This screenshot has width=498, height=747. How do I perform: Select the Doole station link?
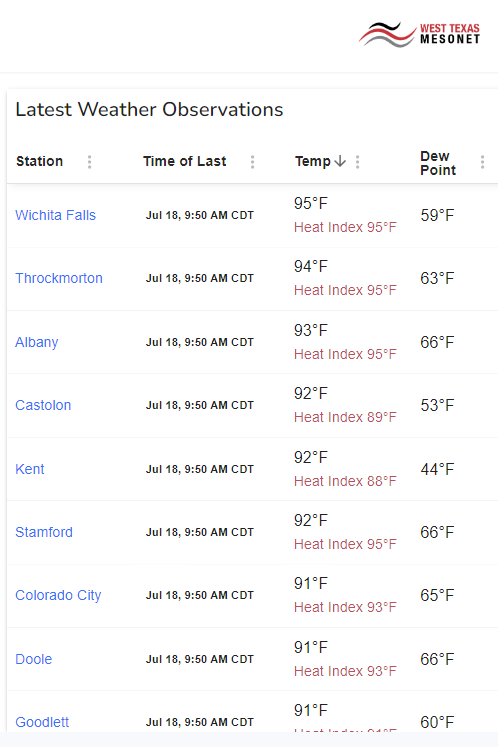point(33,659)
